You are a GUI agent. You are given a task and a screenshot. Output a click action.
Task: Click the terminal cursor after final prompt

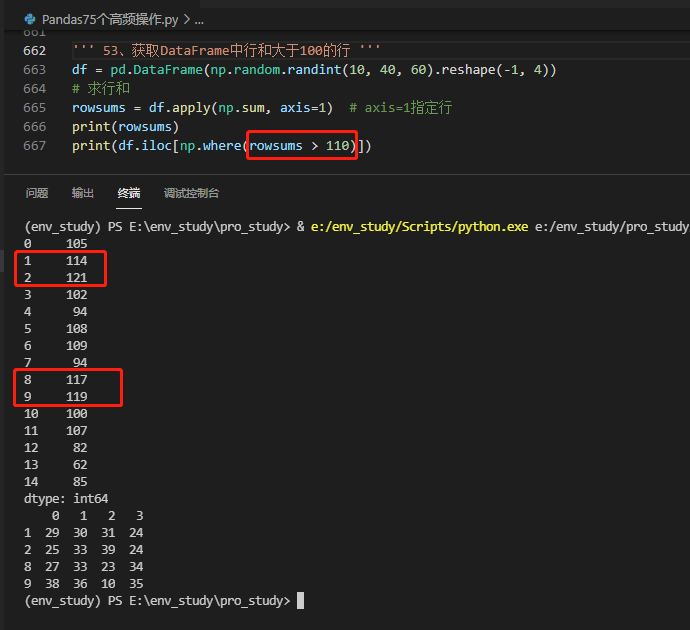click(x=301, y=601)
